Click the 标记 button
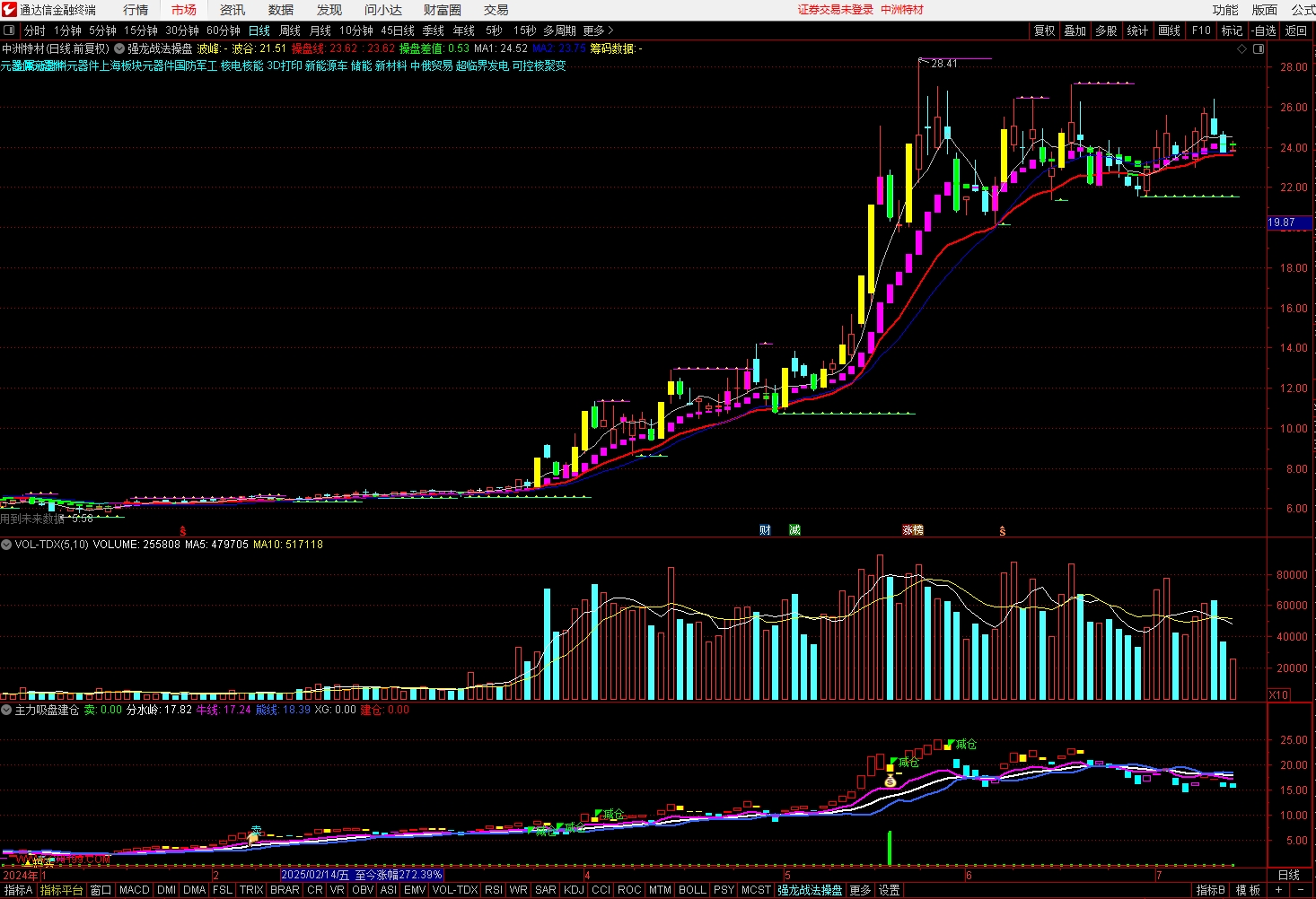The image size is (1316, 899). (1232, 31)
